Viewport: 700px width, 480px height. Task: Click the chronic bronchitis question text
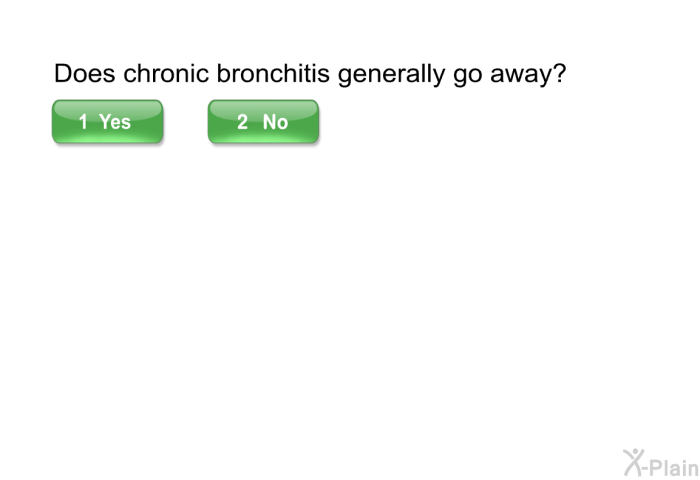310,74
